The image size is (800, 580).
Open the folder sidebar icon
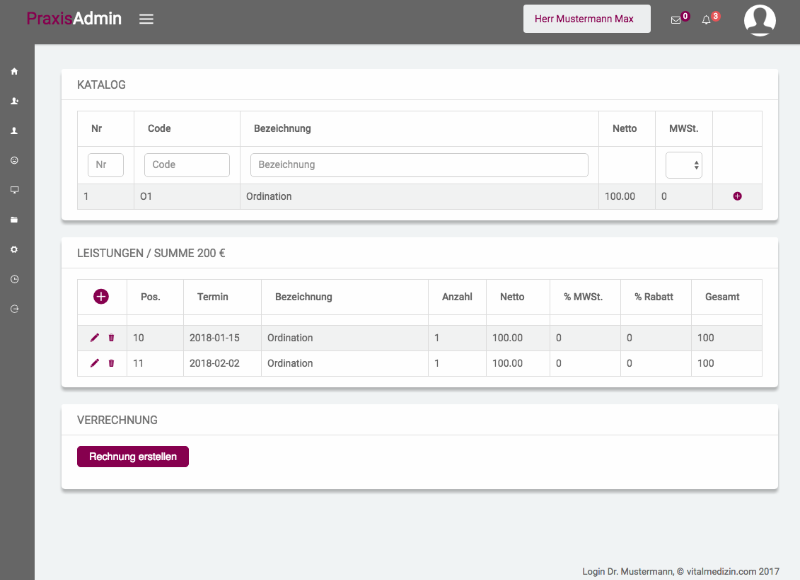tap(14, 220)
